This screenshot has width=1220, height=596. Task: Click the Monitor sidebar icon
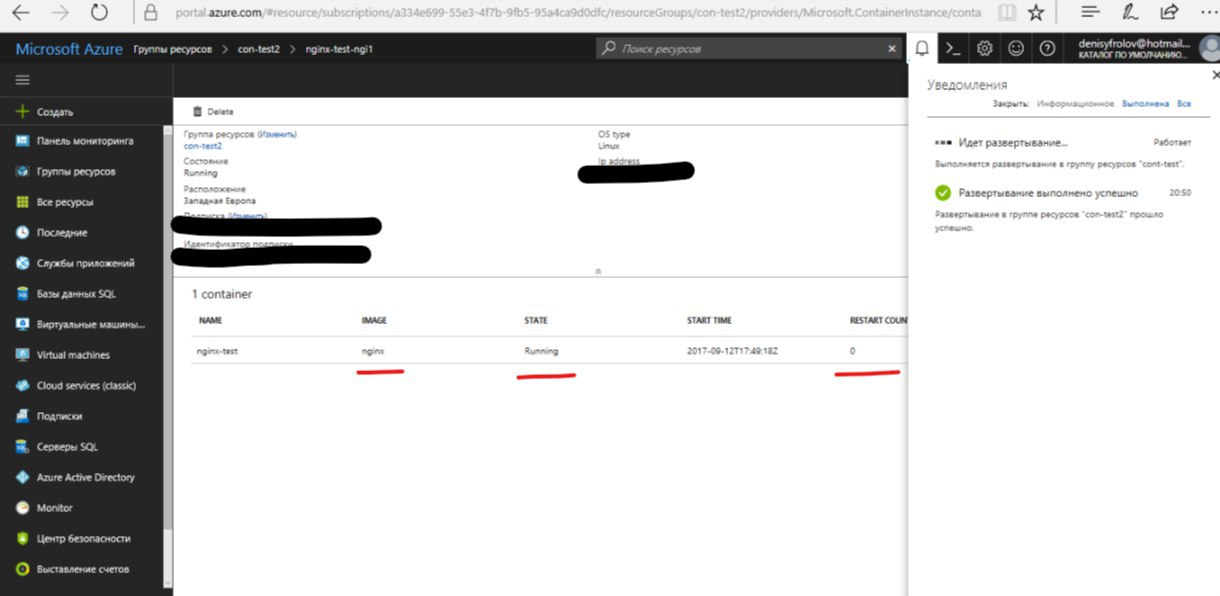coord(22,508)
